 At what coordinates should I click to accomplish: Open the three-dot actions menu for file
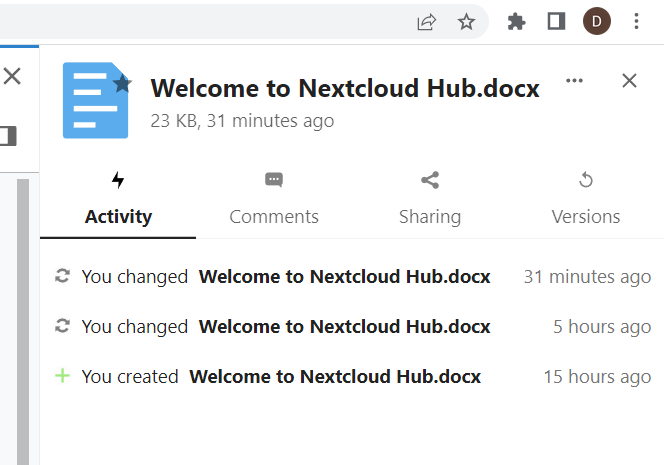coord(574,80)
